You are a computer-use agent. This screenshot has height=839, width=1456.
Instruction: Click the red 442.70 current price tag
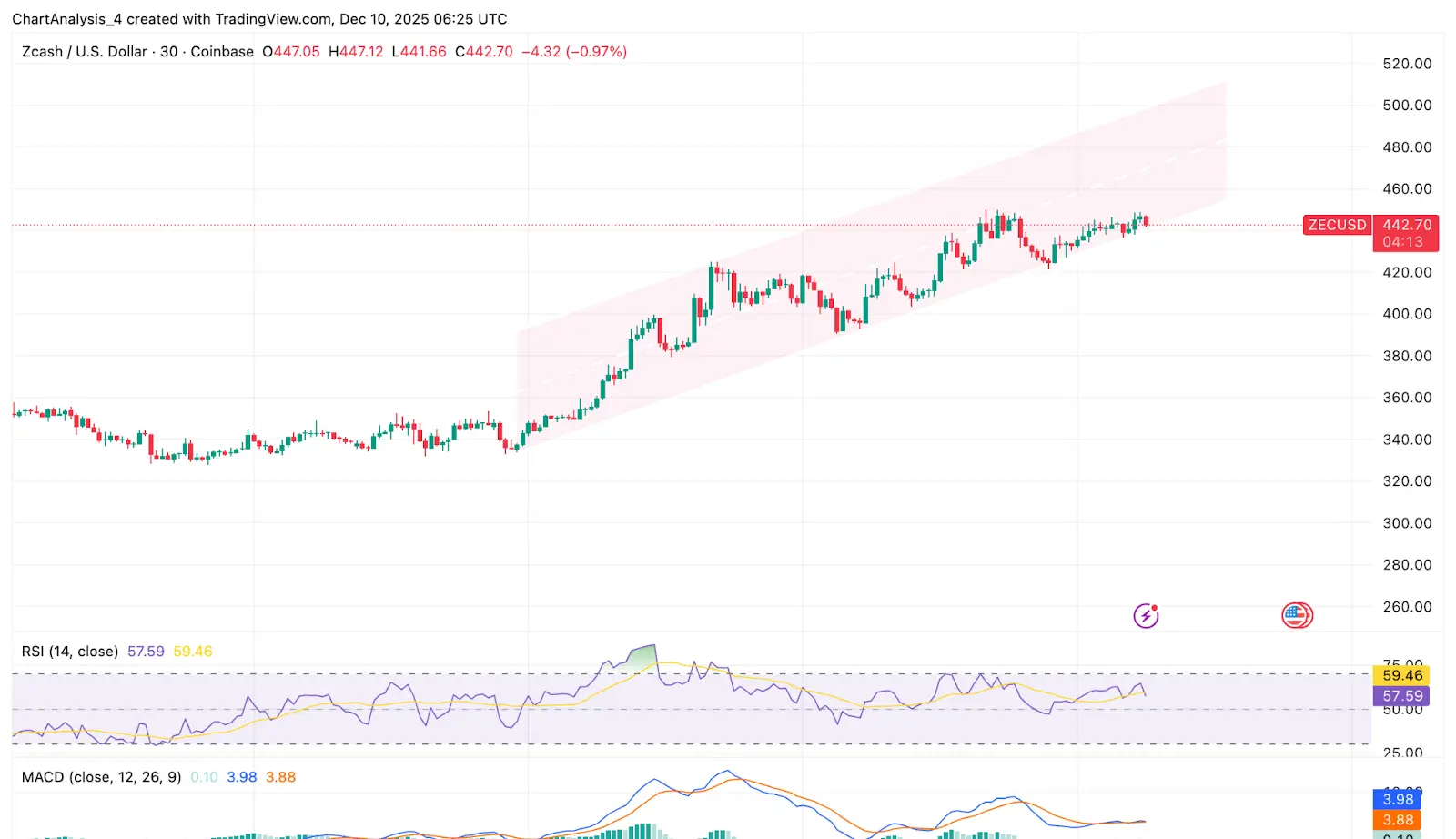click(1406, 225)
